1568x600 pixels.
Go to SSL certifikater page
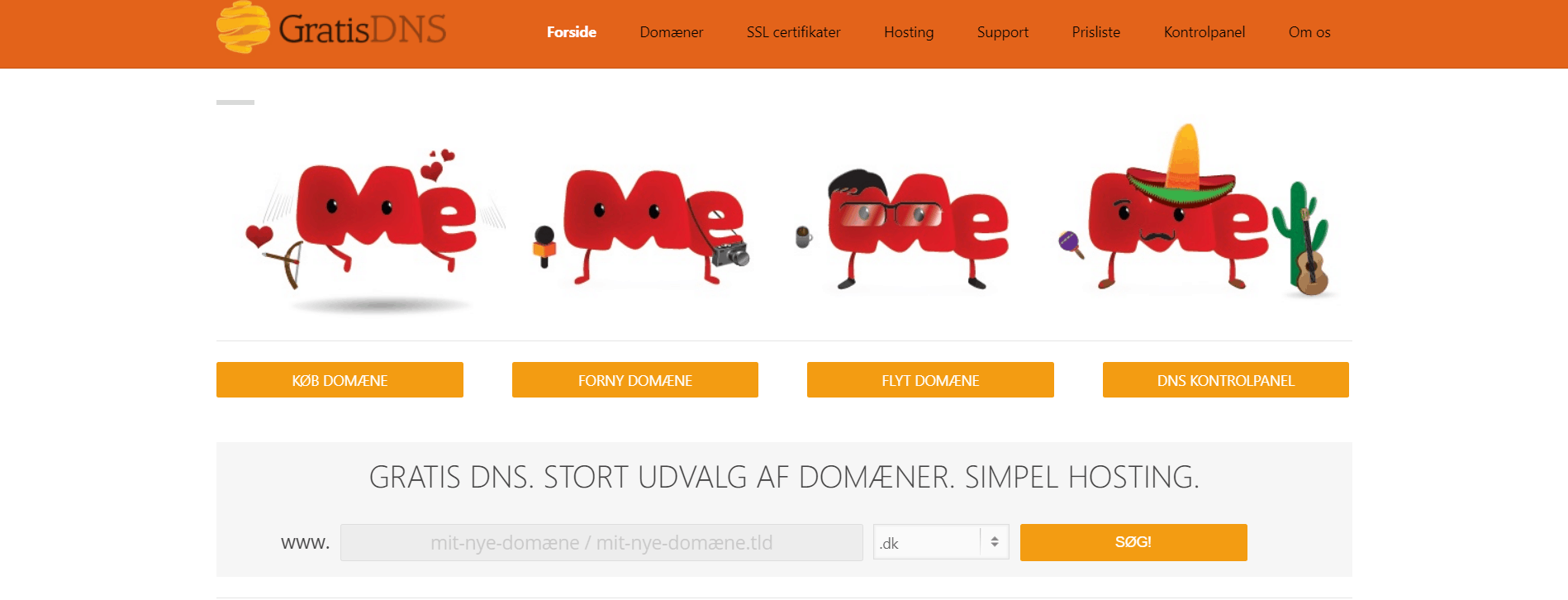click(793, 32)
